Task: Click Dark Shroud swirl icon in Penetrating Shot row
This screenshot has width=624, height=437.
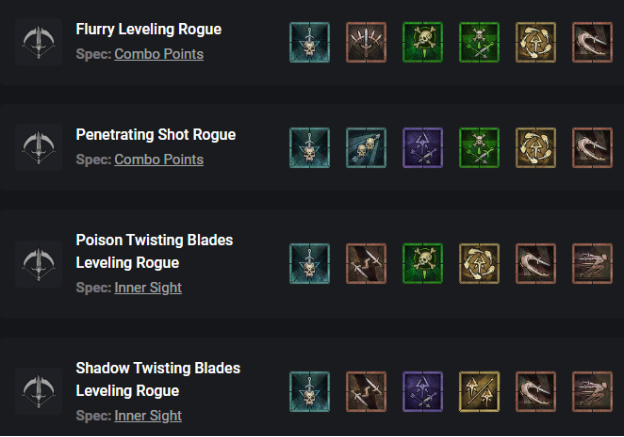Action: click(x=535, y=146)
